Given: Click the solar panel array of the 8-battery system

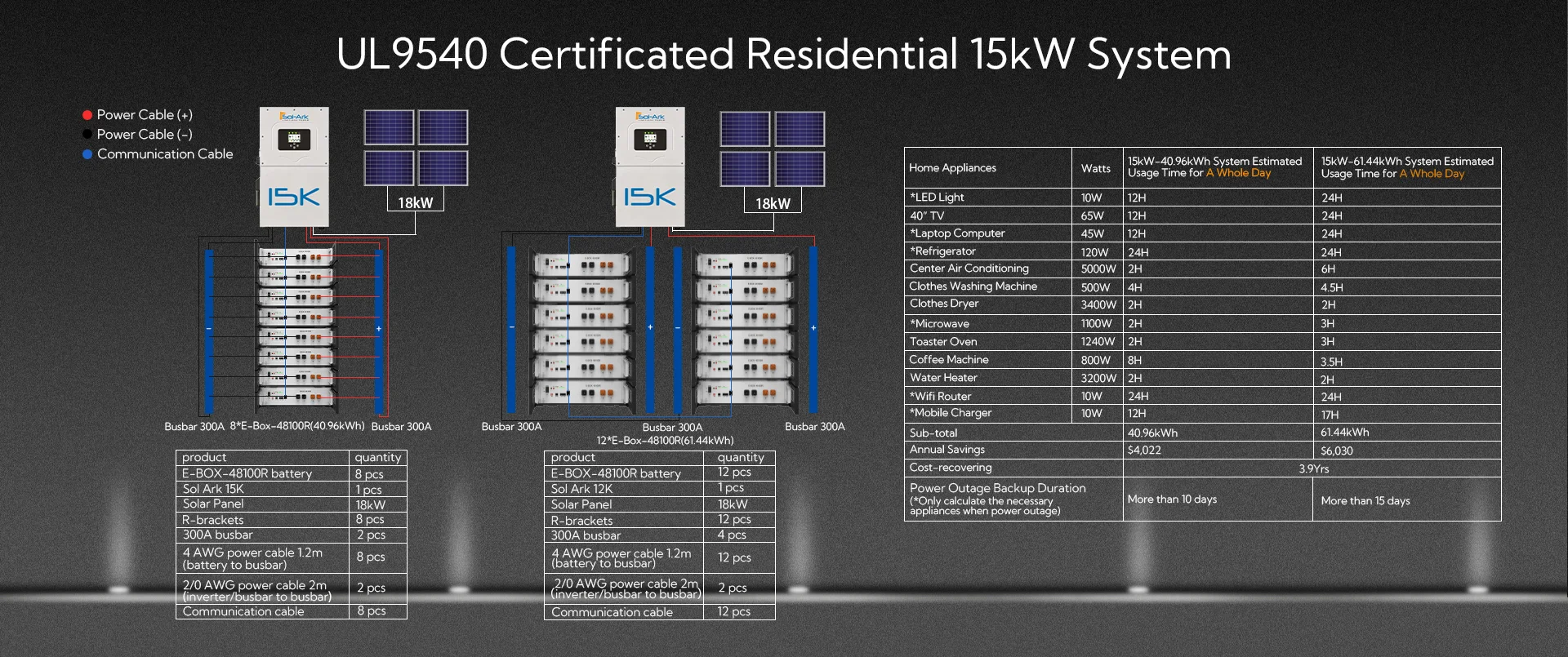Looking at the screenshot, I should (x=416, y=148).
